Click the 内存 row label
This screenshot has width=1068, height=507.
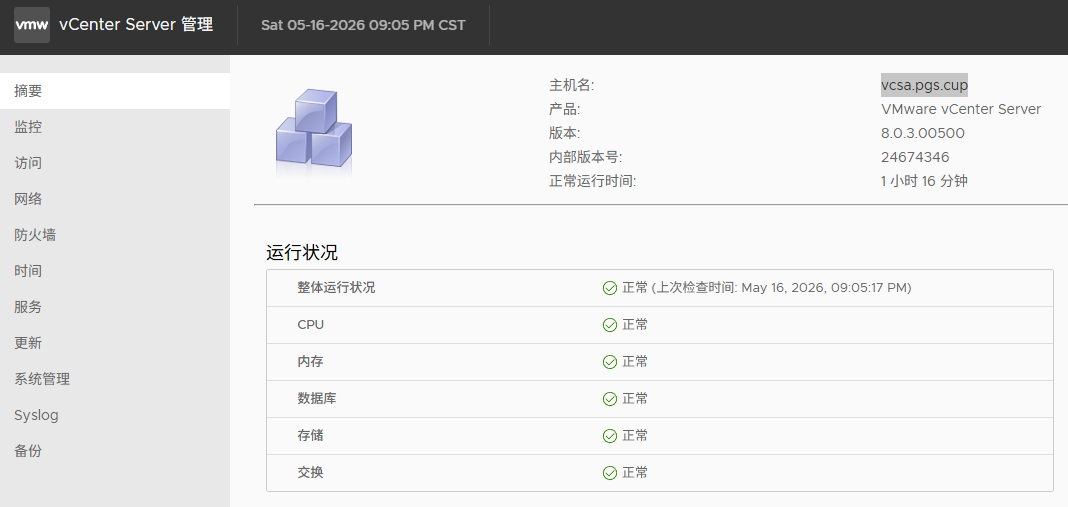click(311, 362)
